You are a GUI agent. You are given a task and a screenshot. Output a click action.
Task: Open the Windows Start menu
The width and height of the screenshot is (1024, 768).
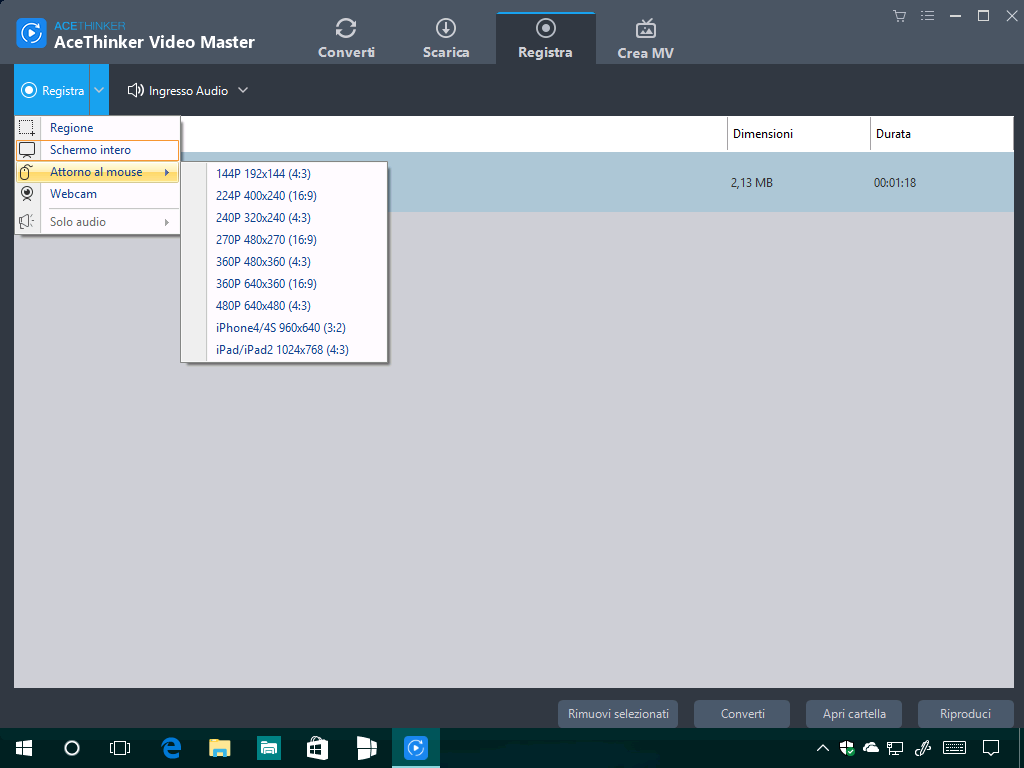click(24, 748)
